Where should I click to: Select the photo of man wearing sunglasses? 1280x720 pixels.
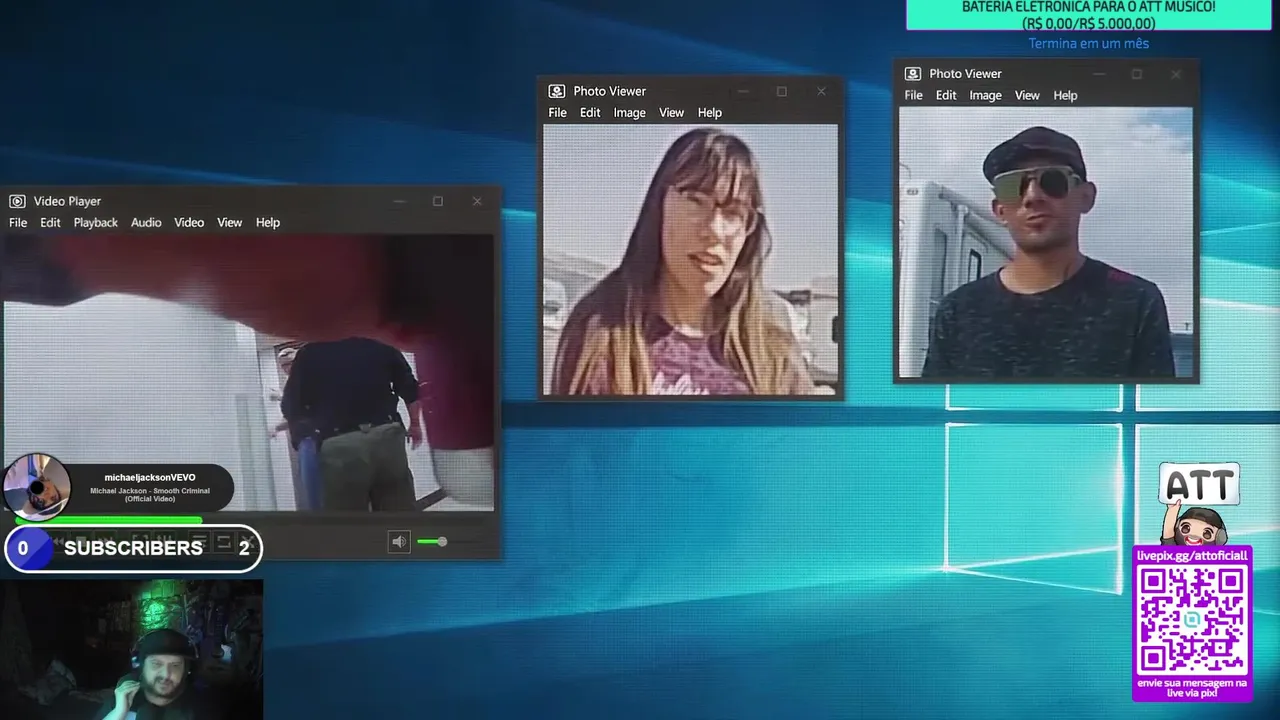tap(1046, 243)
